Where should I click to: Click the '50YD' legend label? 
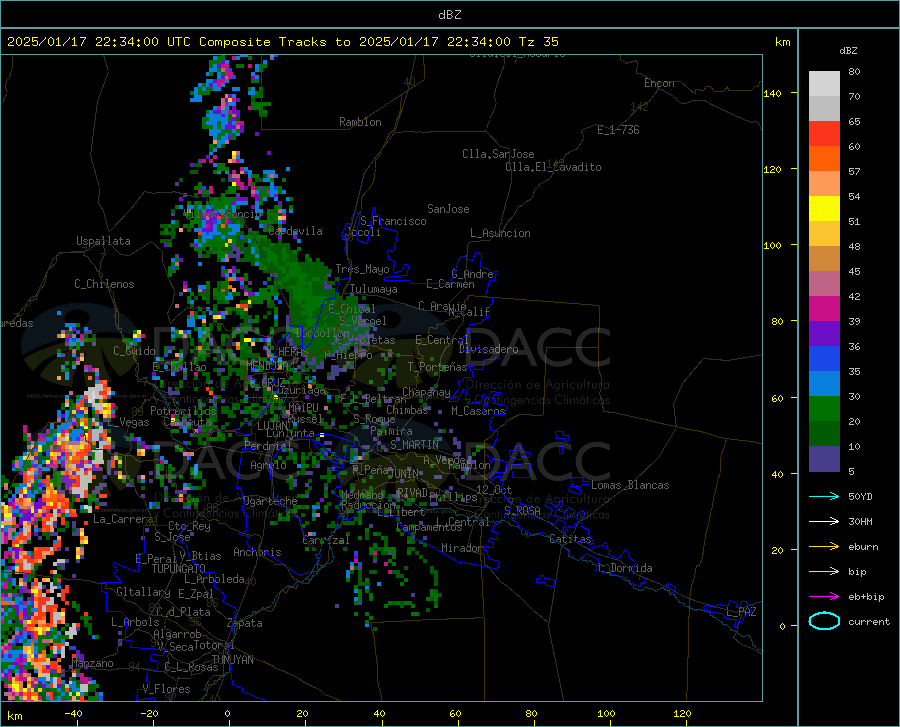click(860, 496)
